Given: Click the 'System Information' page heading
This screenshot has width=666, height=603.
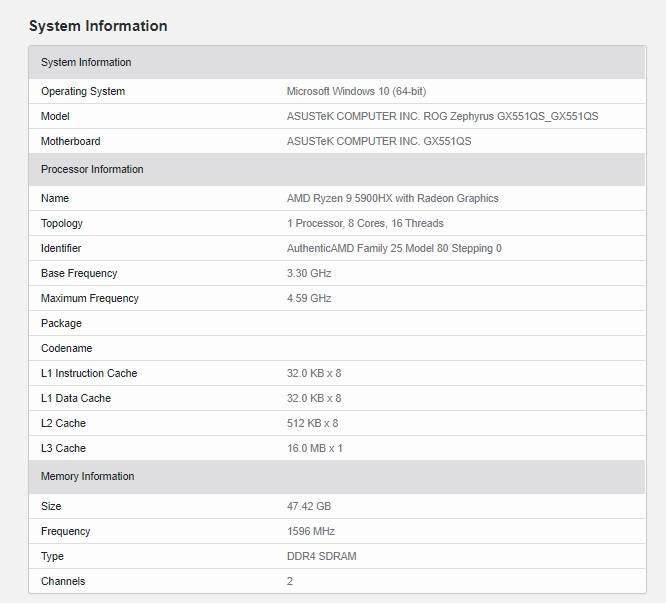Looking at the screenshot, I should [98, 26].
